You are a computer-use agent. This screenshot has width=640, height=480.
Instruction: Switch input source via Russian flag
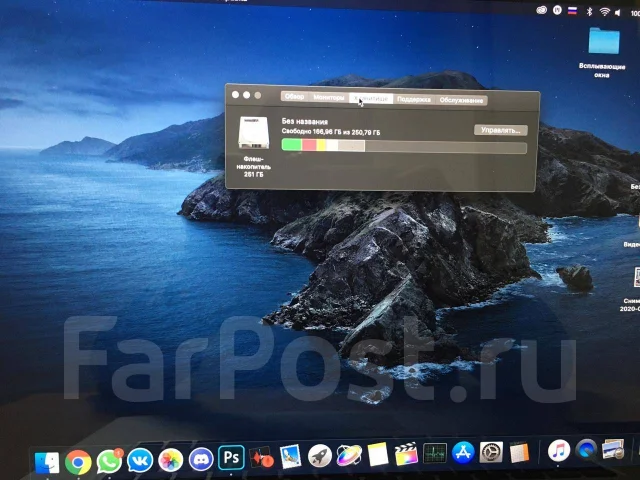(x=572, y=11)
